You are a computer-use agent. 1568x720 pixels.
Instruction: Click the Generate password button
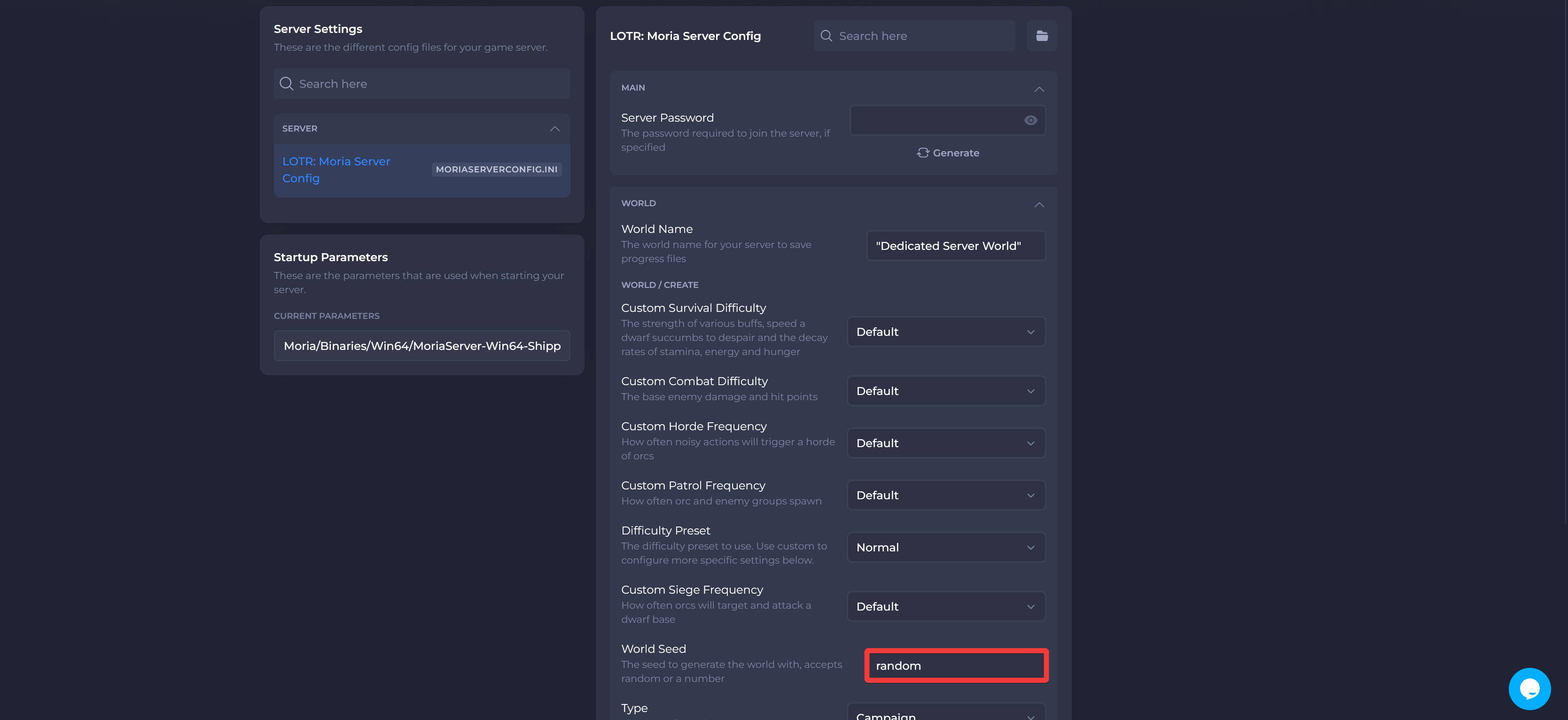tap(948, 153)
